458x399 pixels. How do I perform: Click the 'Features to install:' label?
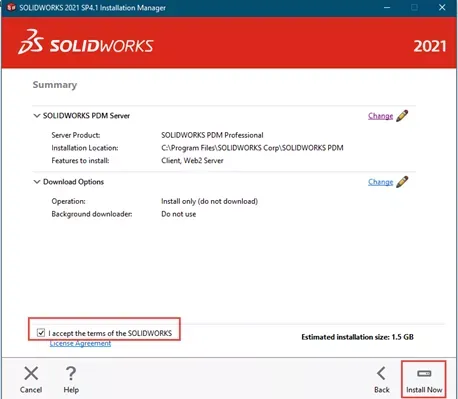click(x=80, y=160)
